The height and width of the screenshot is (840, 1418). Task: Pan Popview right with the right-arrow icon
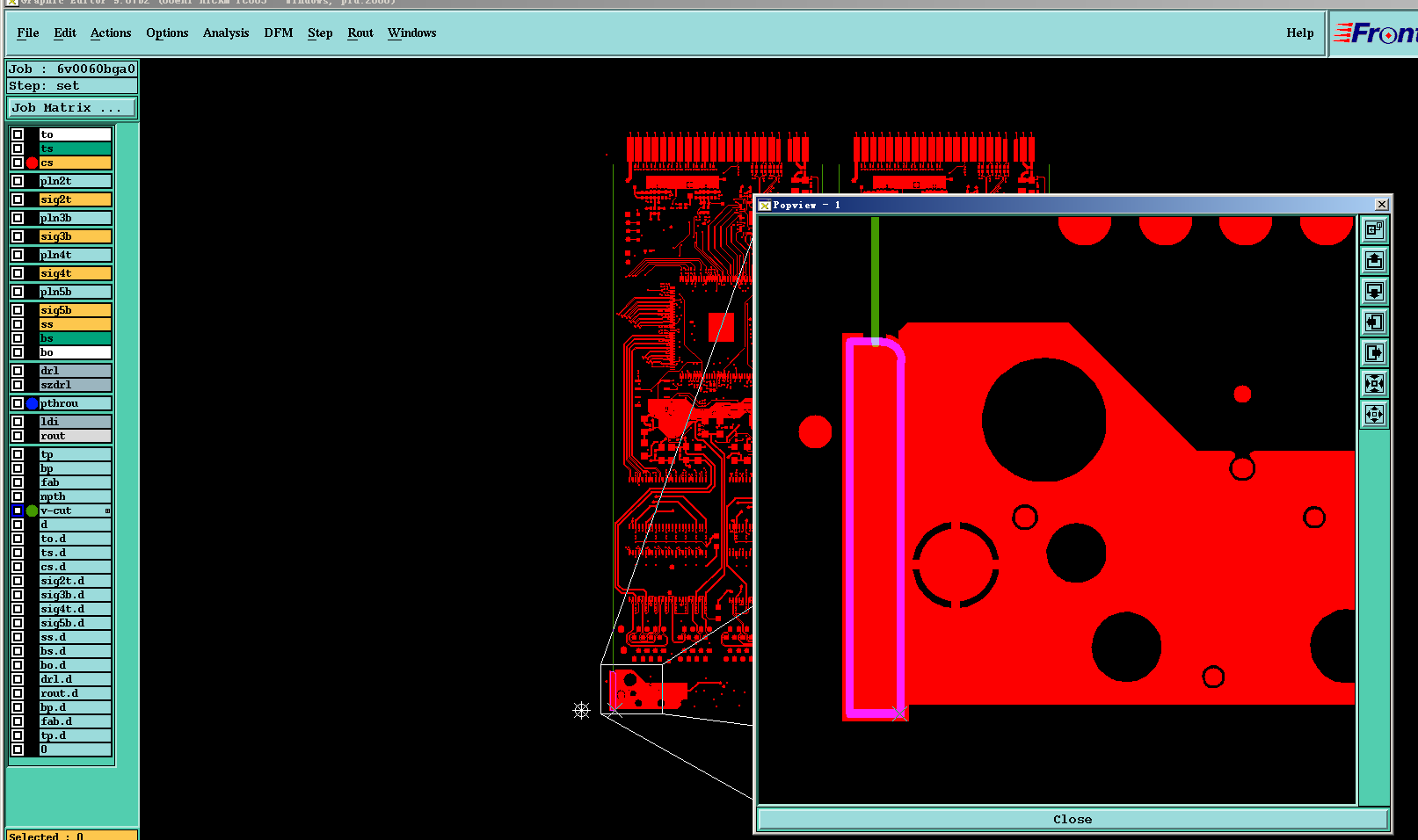click(x=1374, y=353)
